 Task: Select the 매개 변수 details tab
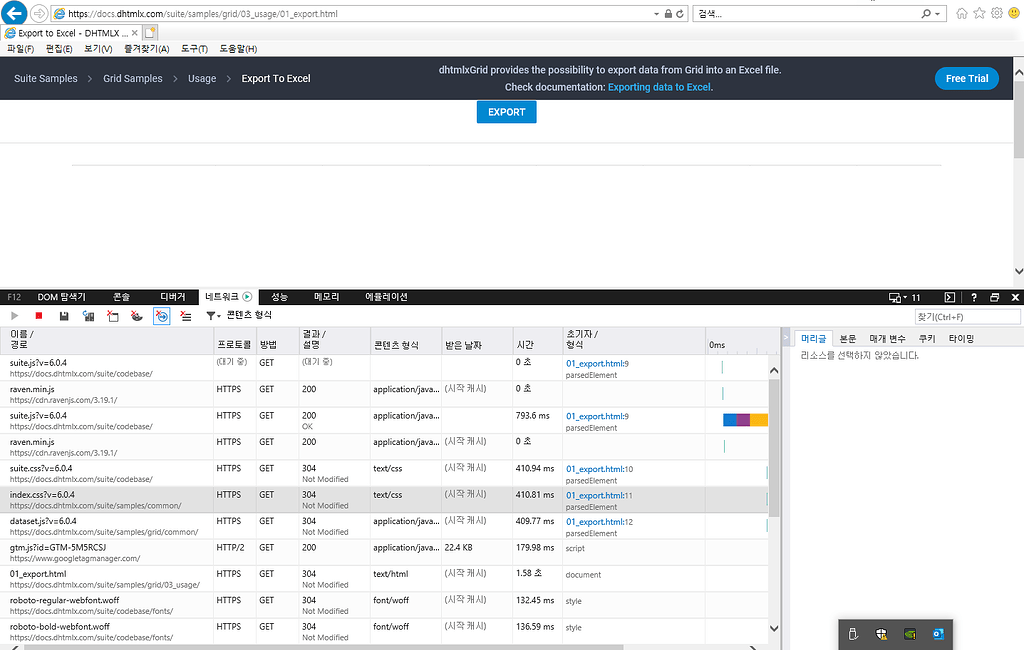(888, 338)
